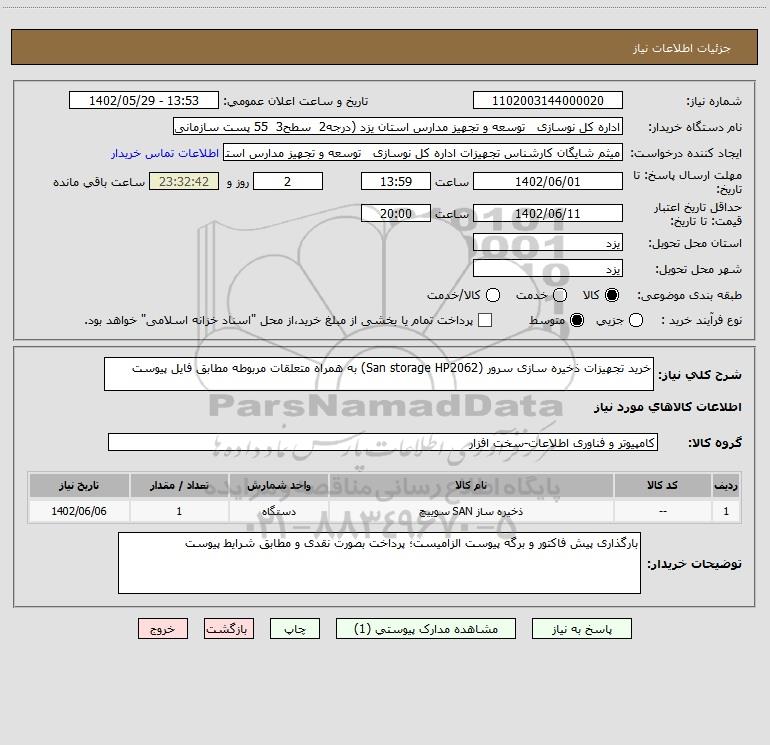770x745 pixels.
Task: Click the تعداد / مقدار column header
Action: [x=179, y=485]
